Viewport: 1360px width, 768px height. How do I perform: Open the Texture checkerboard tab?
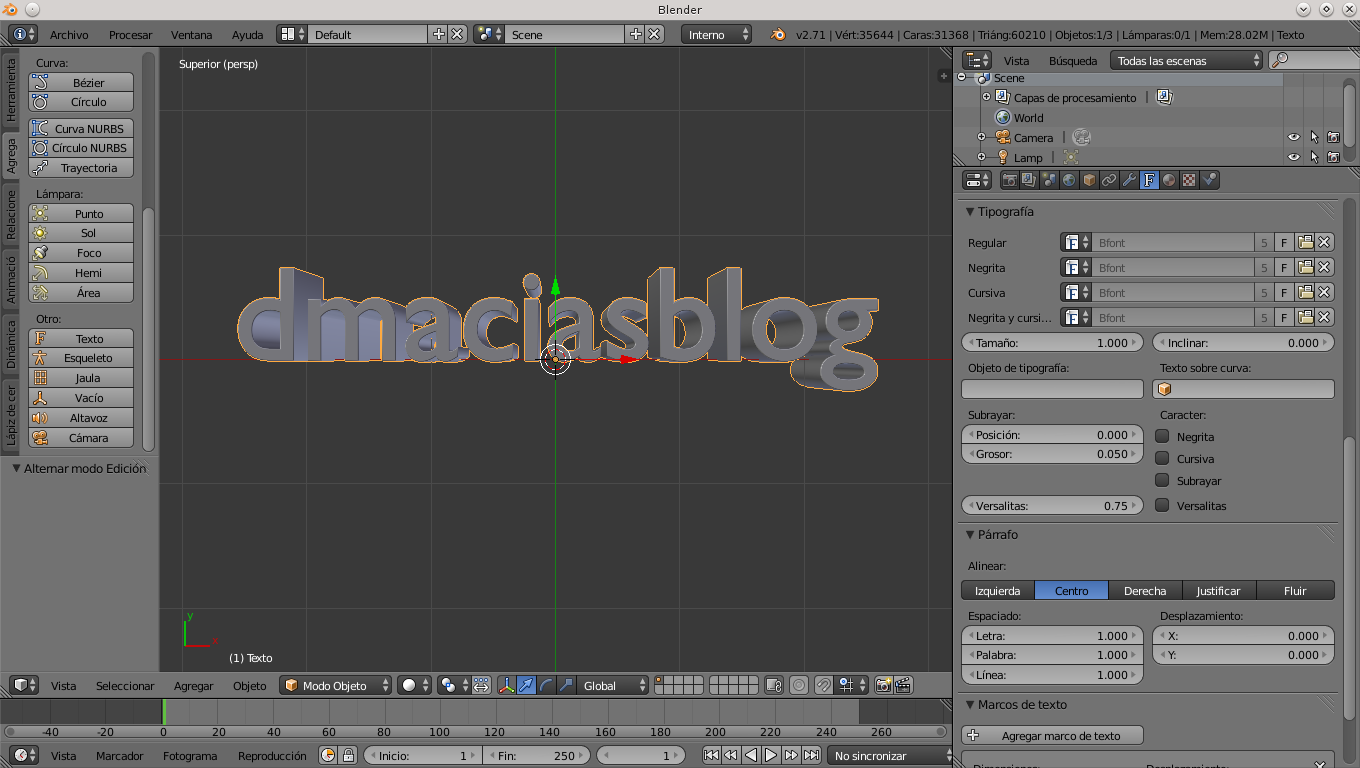click(1189, 180)
